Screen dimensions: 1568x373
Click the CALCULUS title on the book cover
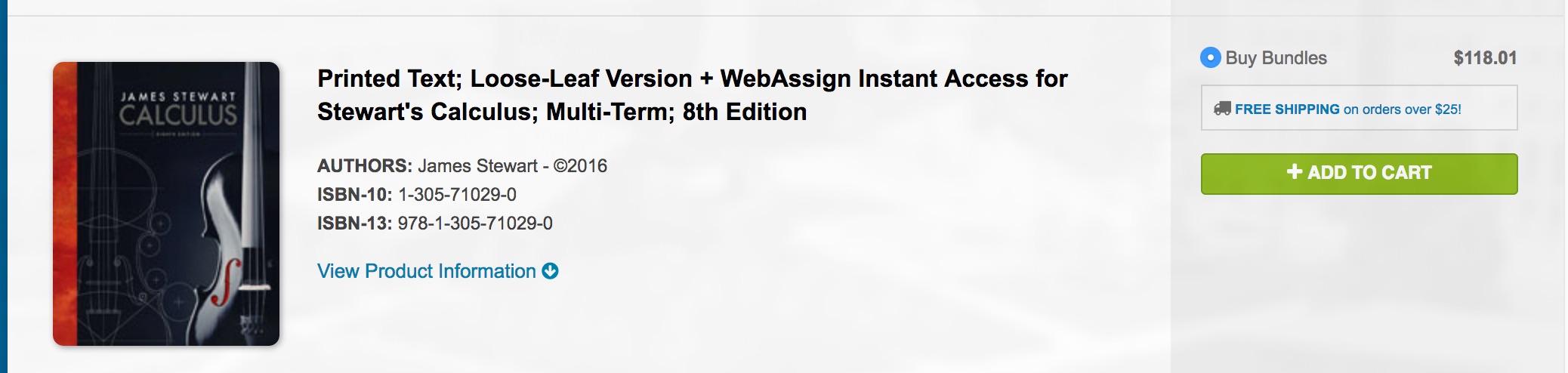pos(178,116)
